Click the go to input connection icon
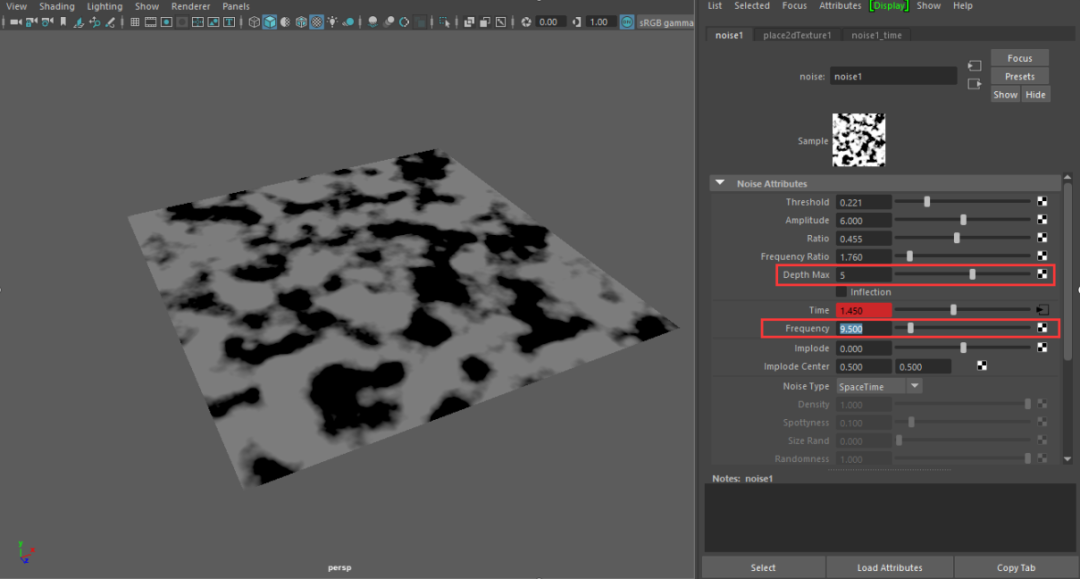The height and width of the screenshot is (579, 1080). [974, 65]
